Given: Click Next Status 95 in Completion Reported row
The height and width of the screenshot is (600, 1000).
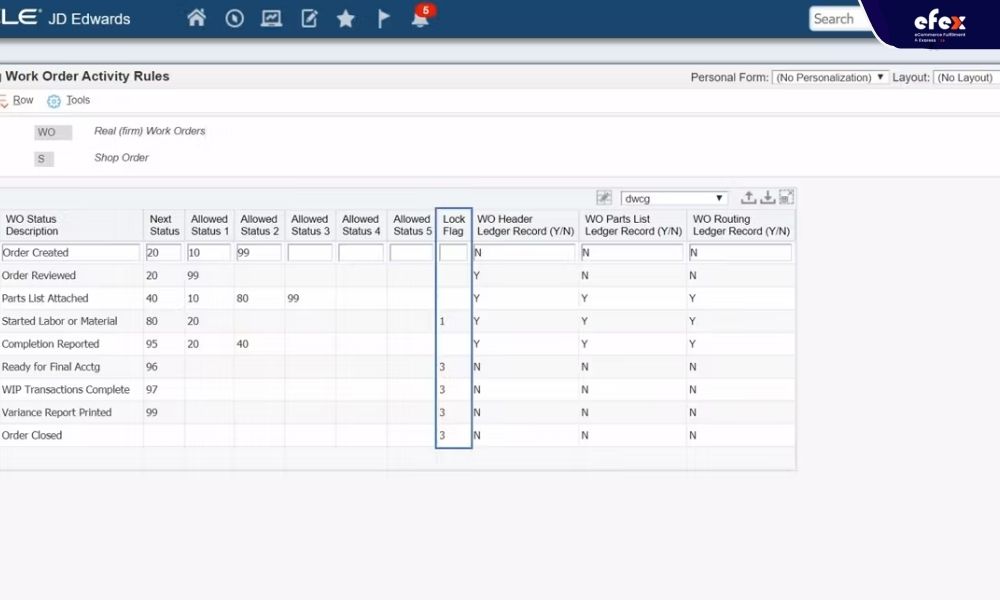Looking at the screenshot, I should (152, 344).
